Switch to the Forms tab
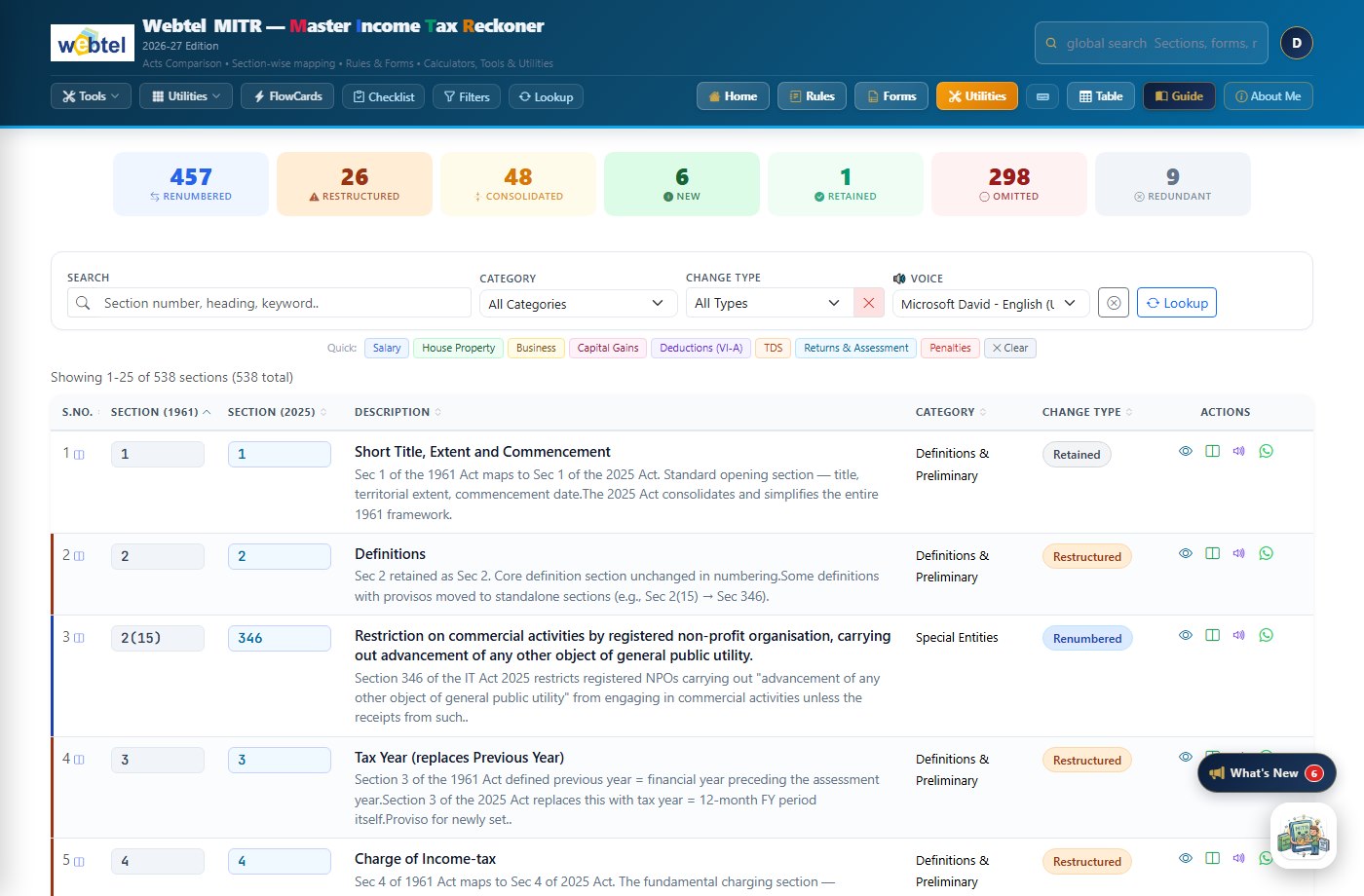1364x896 pixels. coord(891,96)
